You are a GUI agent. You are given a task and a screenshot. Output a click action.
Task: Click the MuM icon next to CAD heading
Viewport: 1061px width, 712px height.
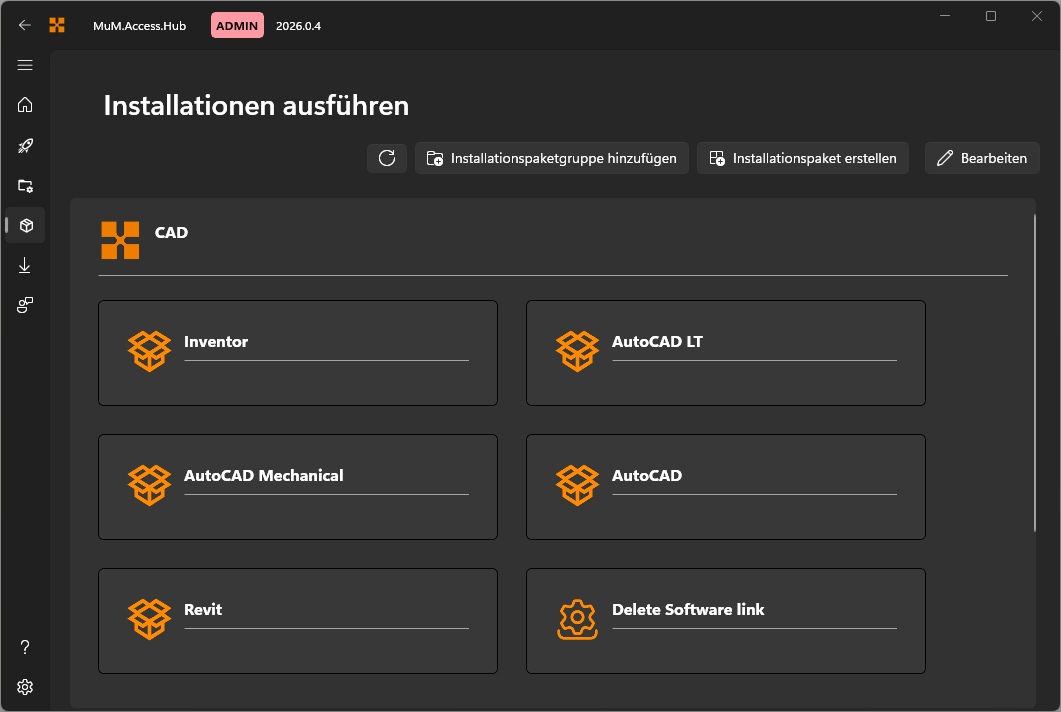120,240
